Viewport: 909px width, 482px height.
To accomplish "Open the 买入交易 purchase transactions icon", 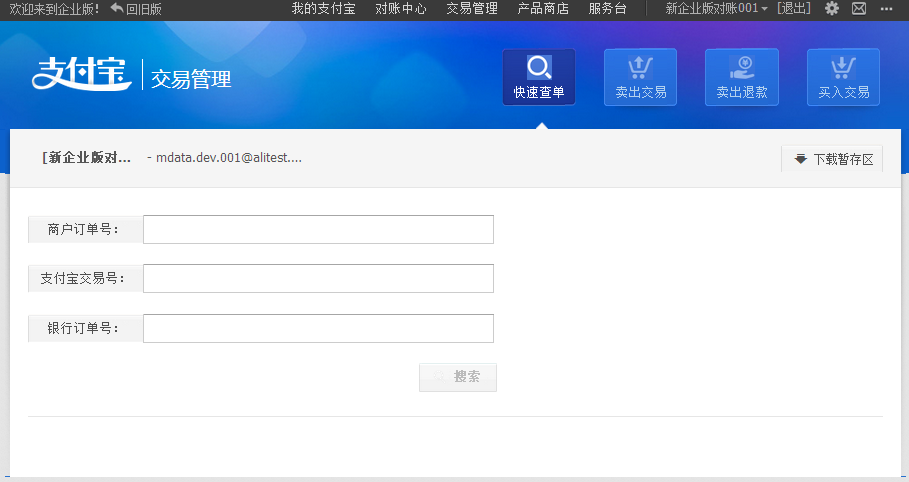I will point(843,77).
